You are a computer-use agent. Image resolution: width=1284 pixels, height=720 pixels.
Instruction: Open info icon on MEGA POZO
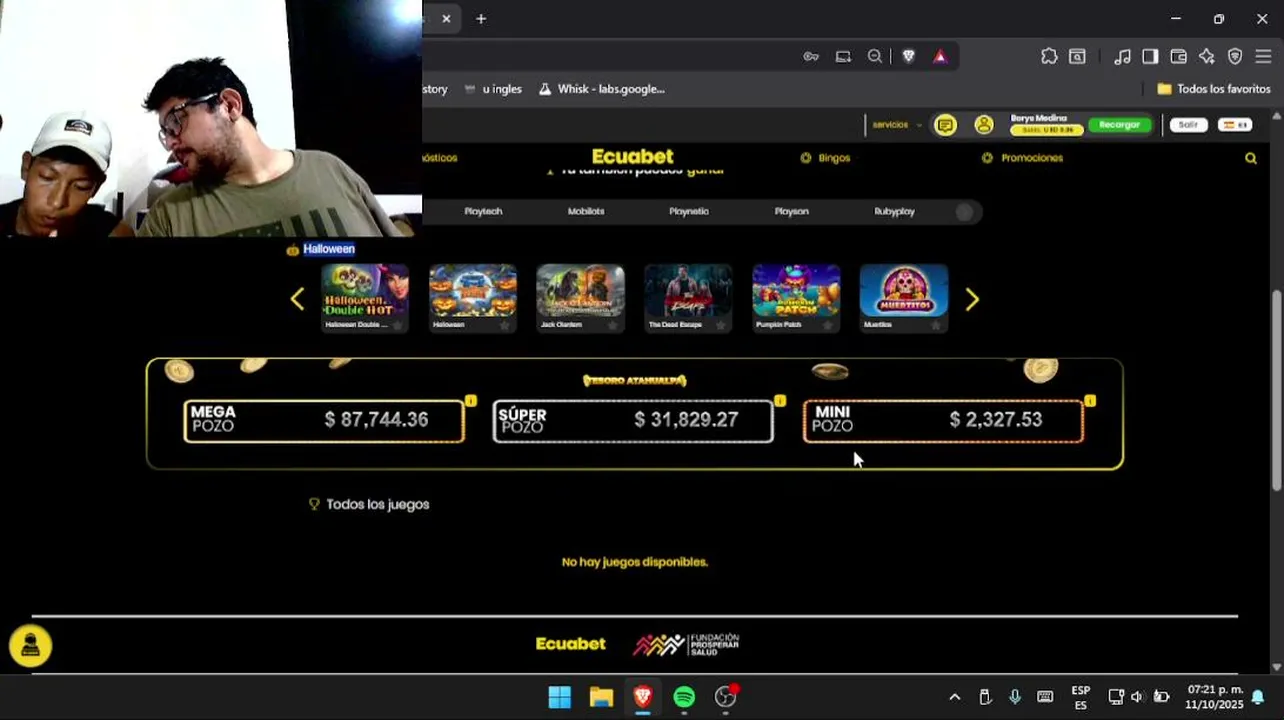click(x=471, y=401)
